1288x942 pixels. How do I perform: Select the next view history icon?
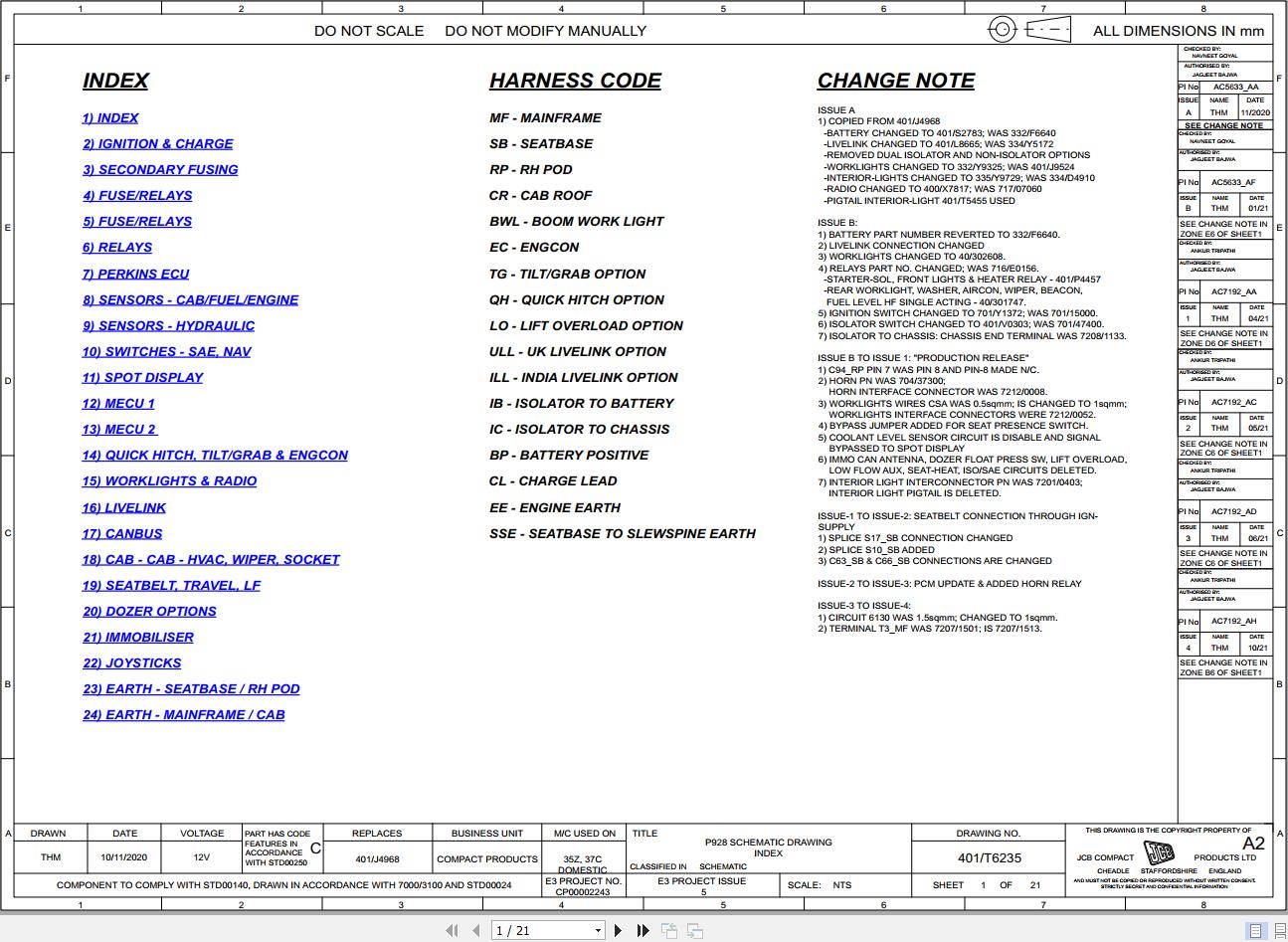click(693, 930)
